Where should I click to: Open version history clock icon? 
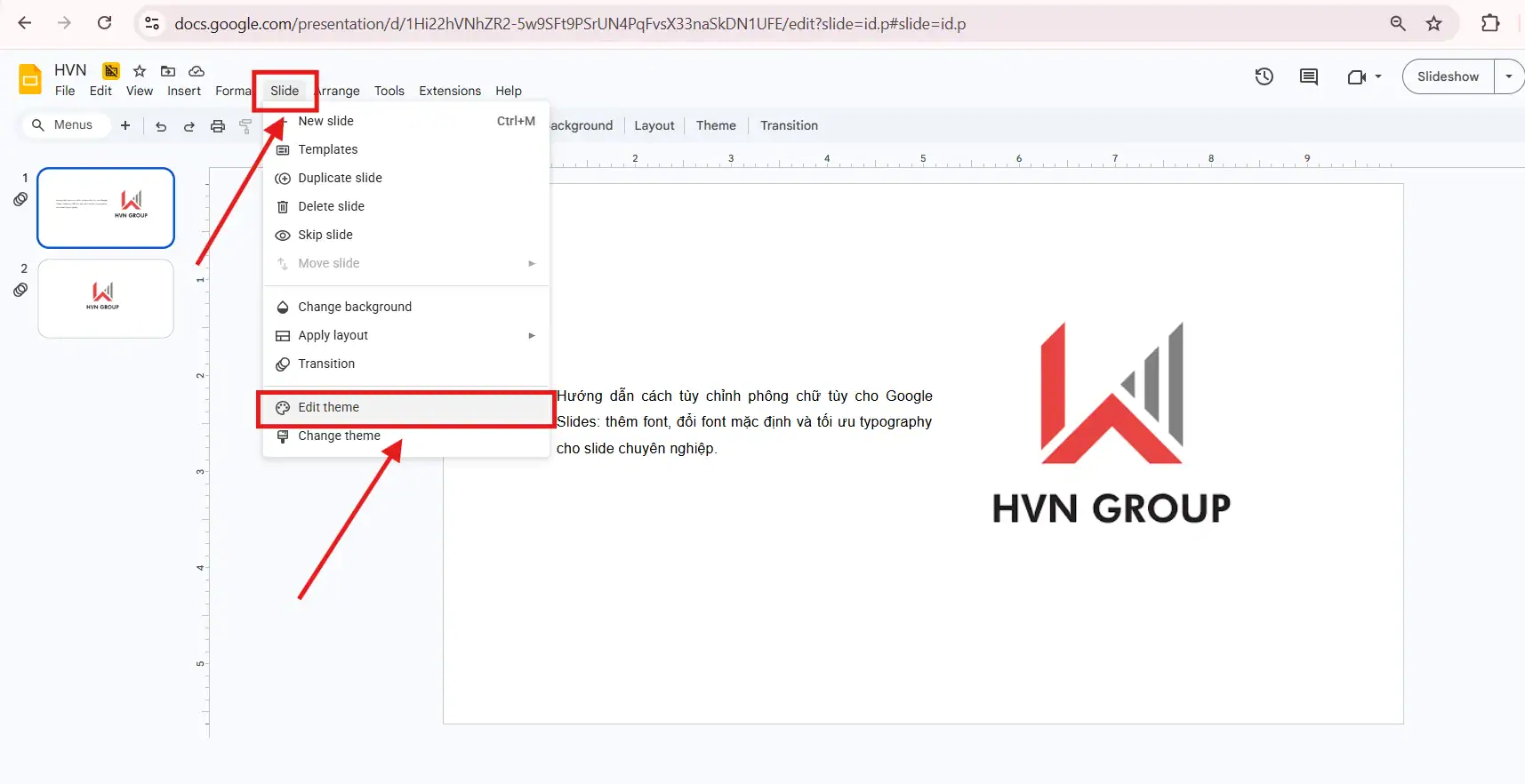click(x=1264, y=76)
